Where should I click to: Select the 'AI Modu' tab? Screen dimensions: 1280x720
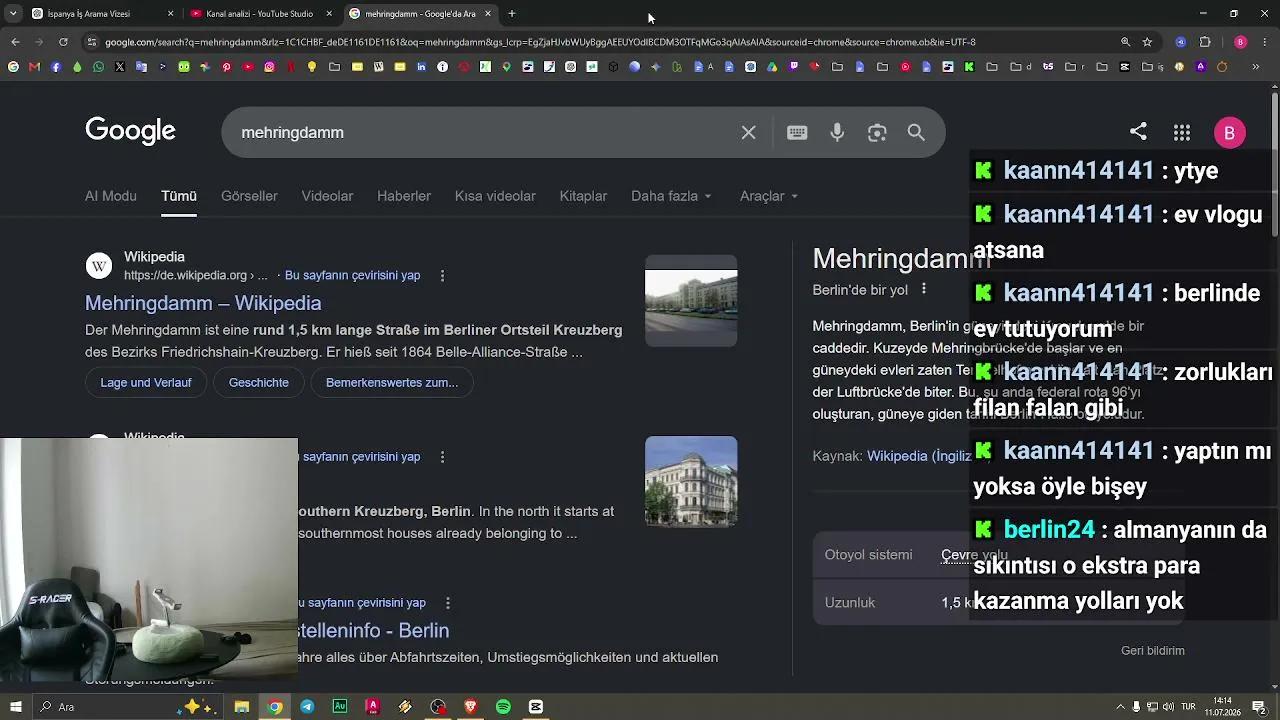[x=111, y=196]
